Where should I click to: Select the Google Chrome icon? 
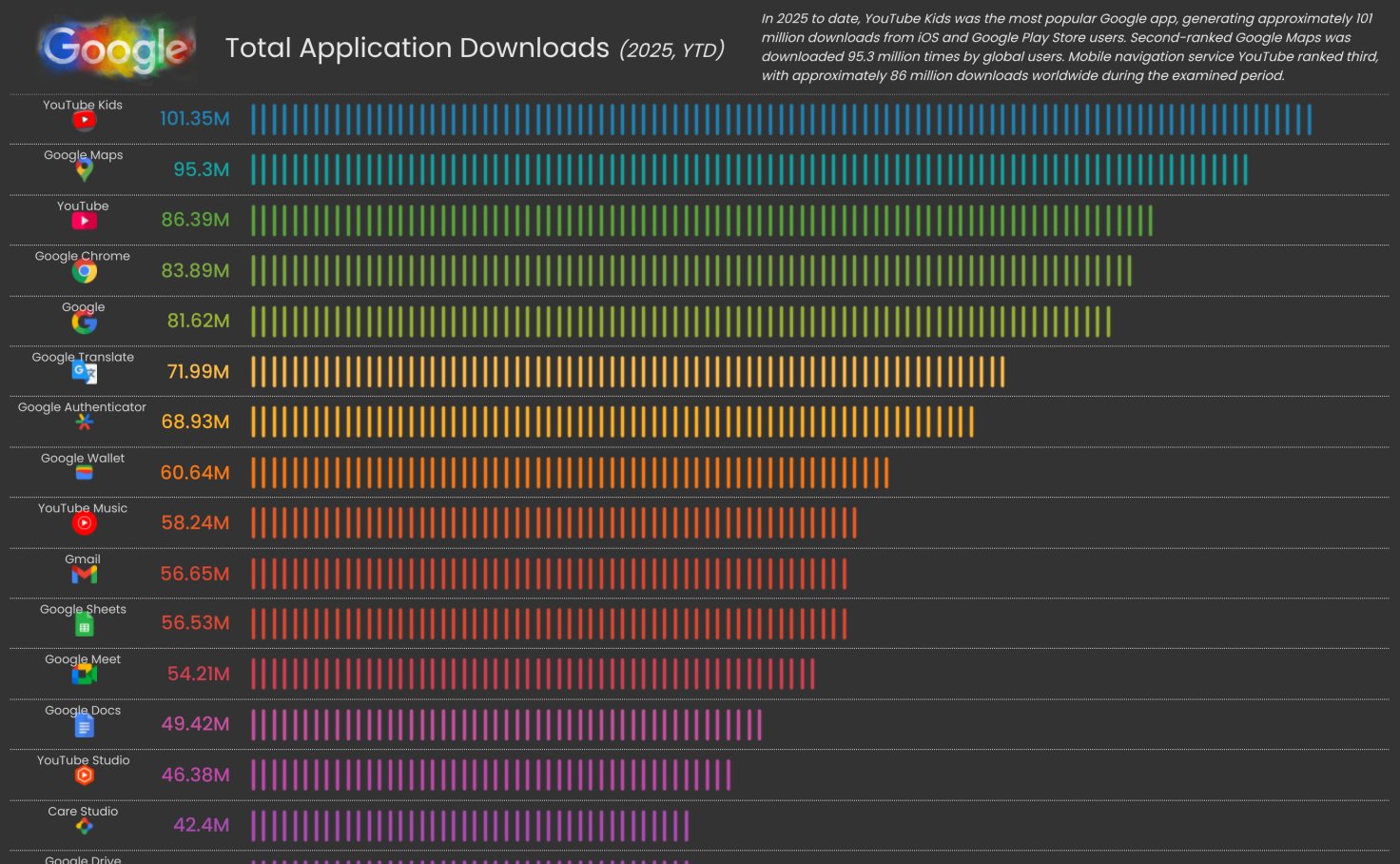[x=84, y=271]
